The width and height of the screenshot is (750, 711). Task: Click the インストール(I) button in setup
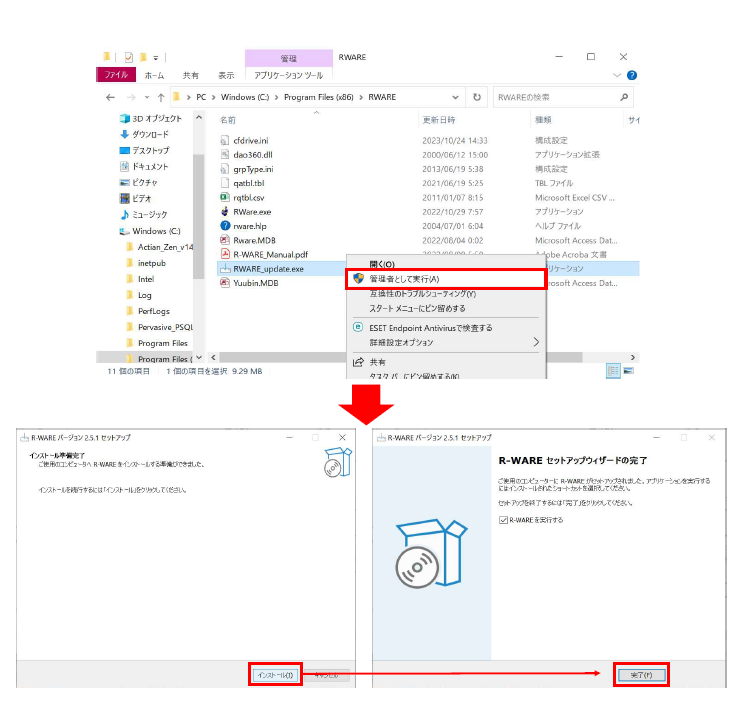tap(275, 675)
